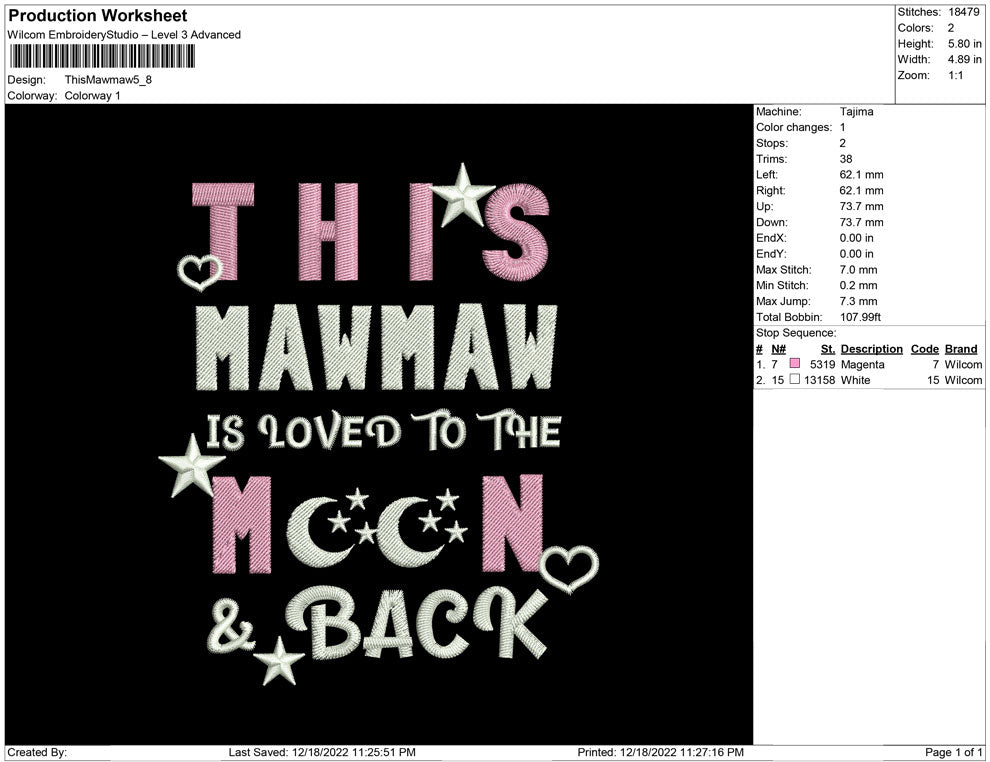The width and height of the screenshot is (990, 762).
Task: Click the Description column header
Action: click(x=871, y=349)
